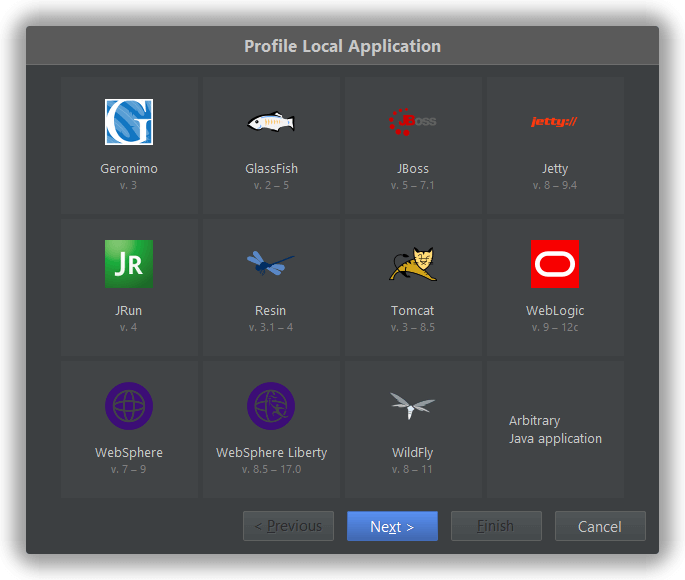Click version text 'v. 9 – 12c'

(555, 327)
